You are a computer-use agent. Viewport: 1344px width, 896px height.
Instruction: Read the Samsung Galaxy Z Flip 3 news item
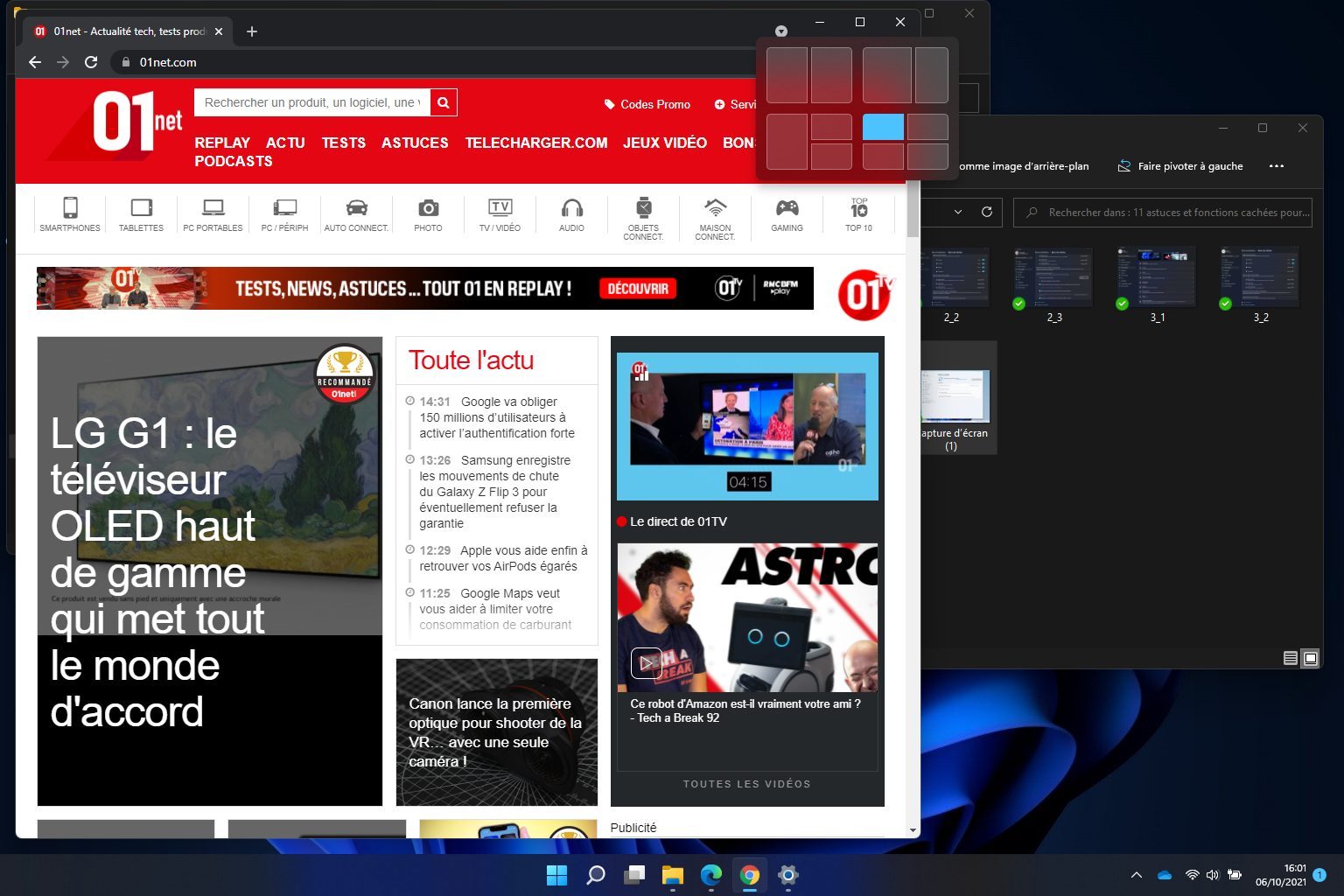click(495, 492)
